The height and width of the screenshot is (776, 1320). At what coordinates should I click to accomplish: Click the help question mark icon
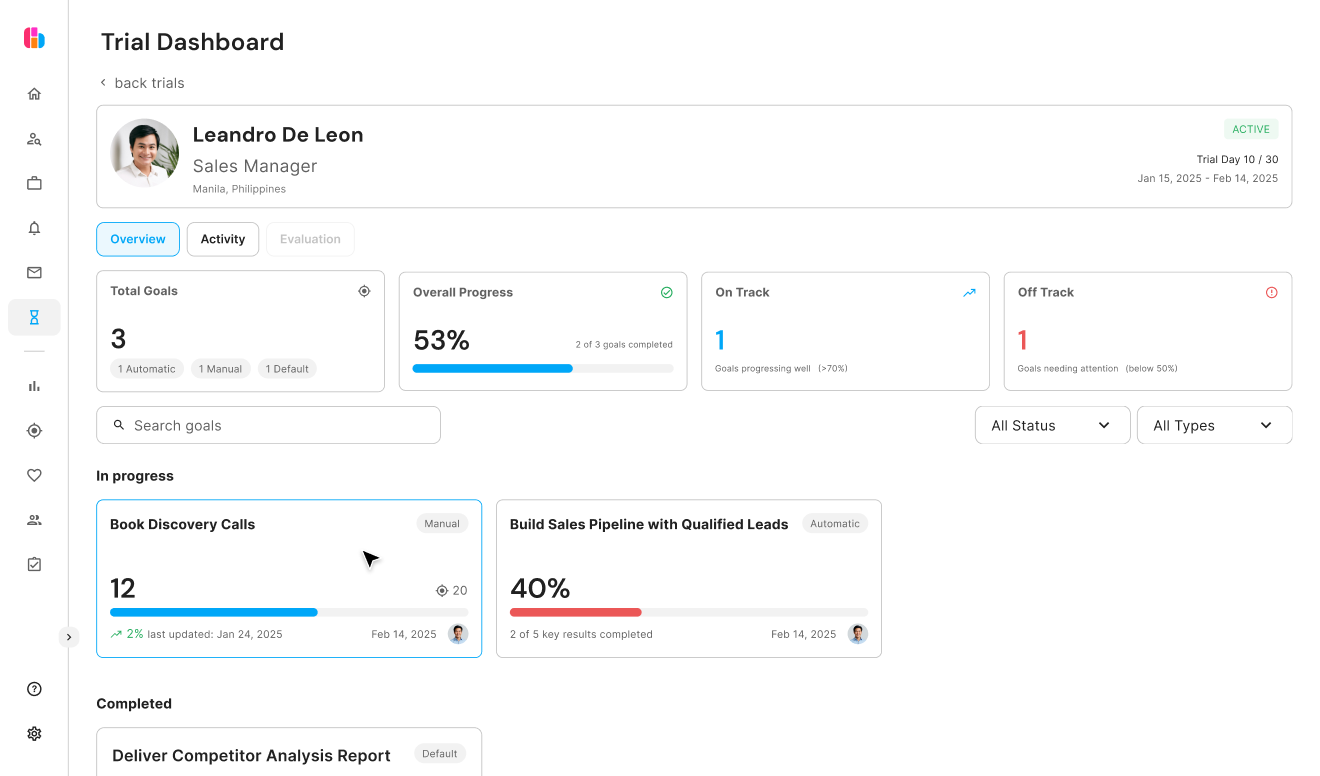(34, 689)
